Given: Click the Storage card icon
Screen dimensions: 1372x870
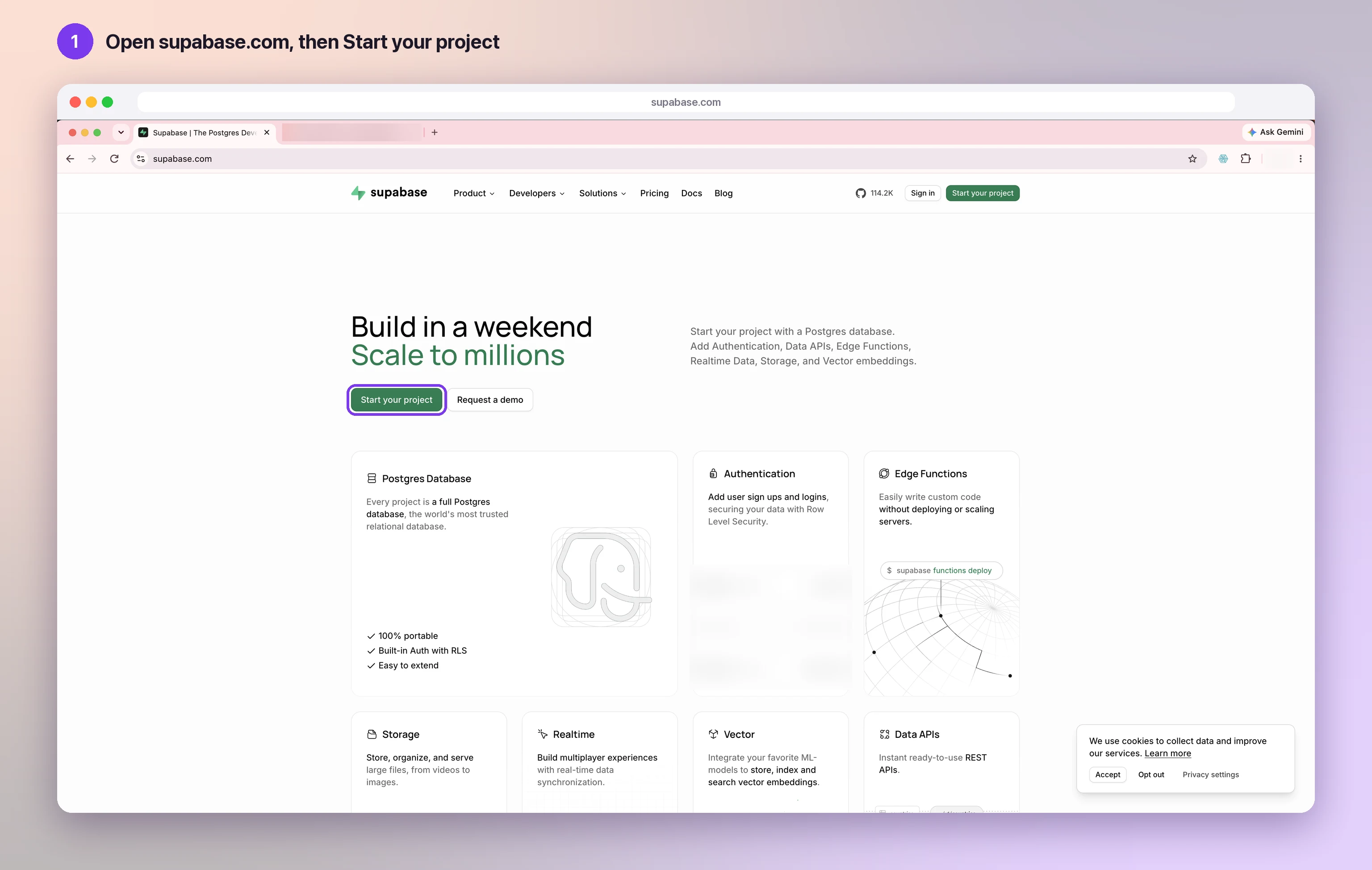Looking at the screenshot, I should 372,734.
